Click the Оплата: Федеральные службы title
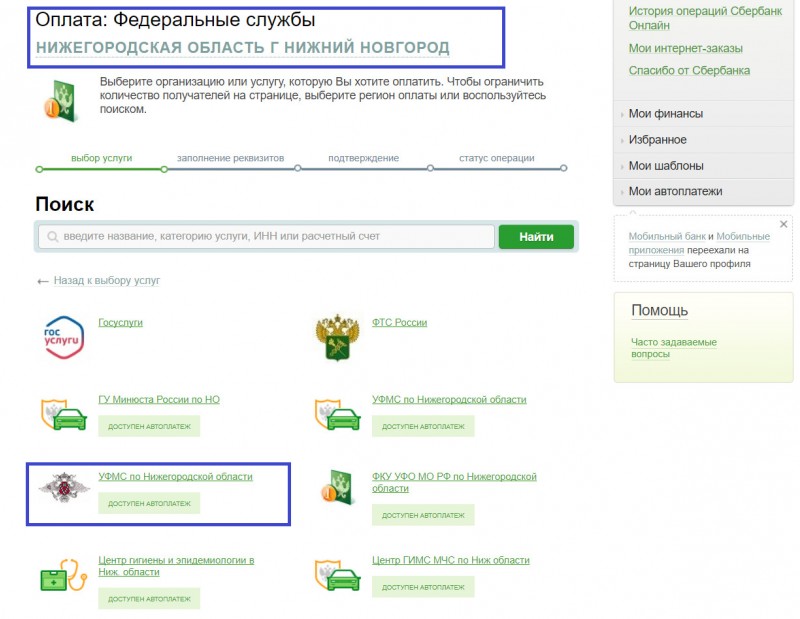Viewport: 800px width, 619px height. coord(175,20)
